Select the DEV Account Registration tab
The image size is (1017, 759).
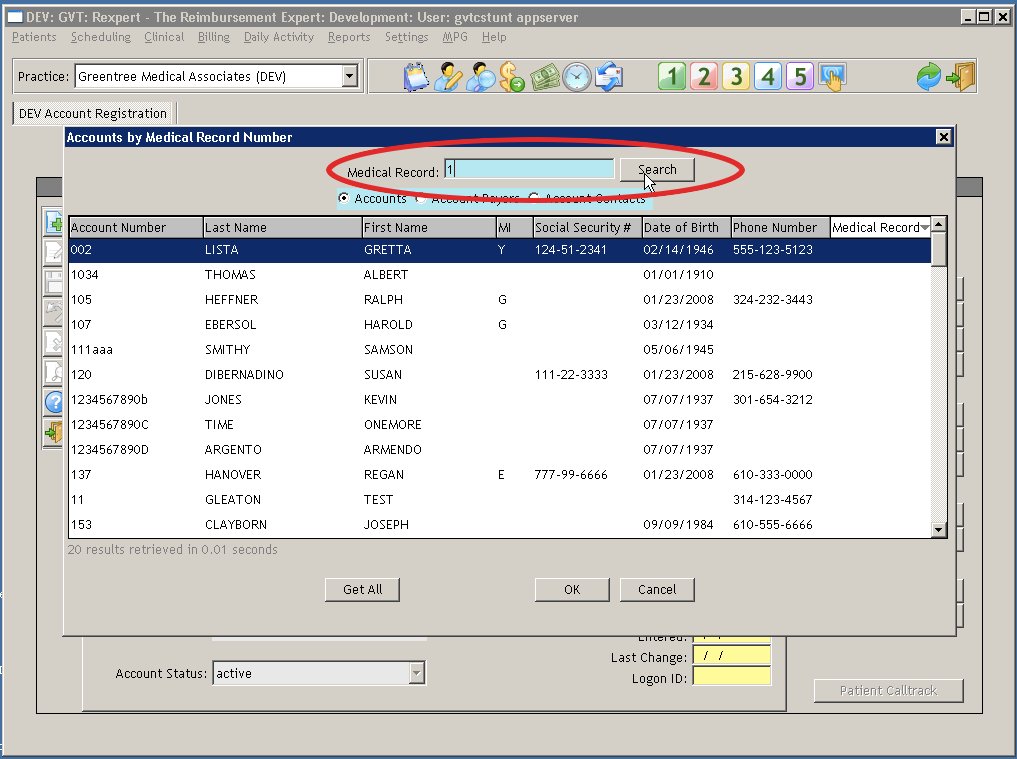point(91,113)
